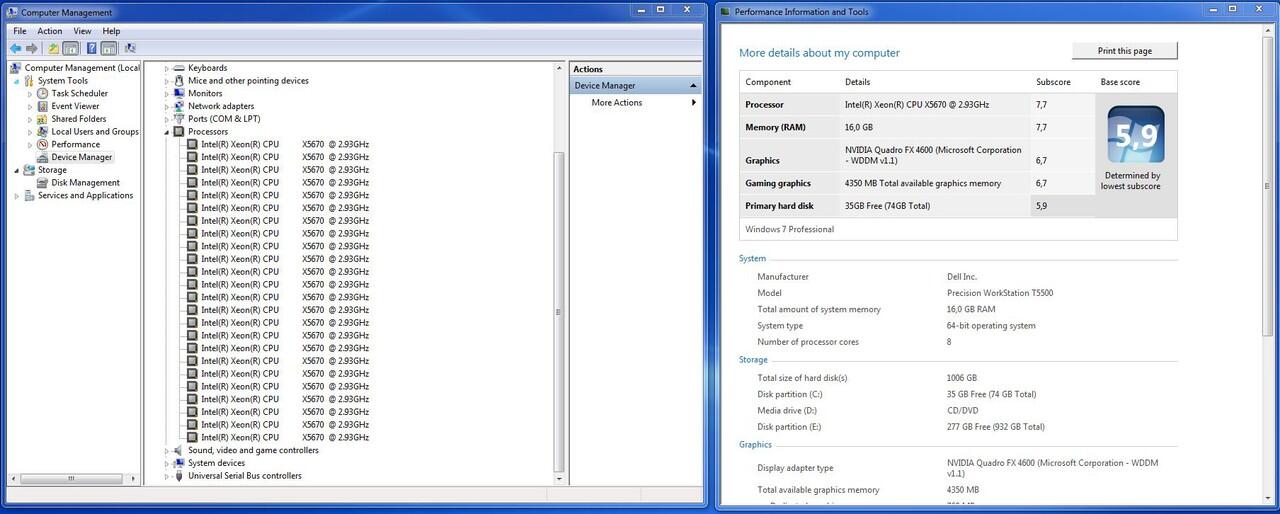The height and width of the screenshot is (514, 1280).
Task: Open the Help menu
Action: click(111, 31)
